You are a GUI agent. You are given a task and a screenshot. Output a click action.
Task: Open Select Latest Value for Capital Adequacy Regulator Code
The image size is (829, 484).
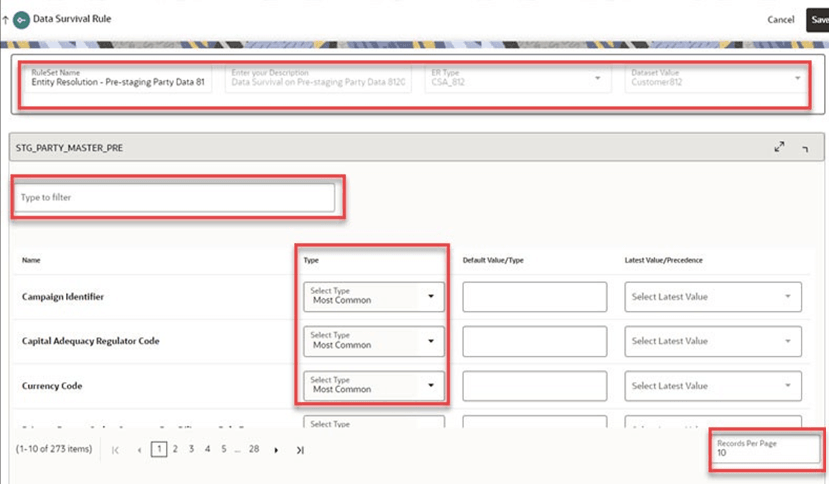713,341
